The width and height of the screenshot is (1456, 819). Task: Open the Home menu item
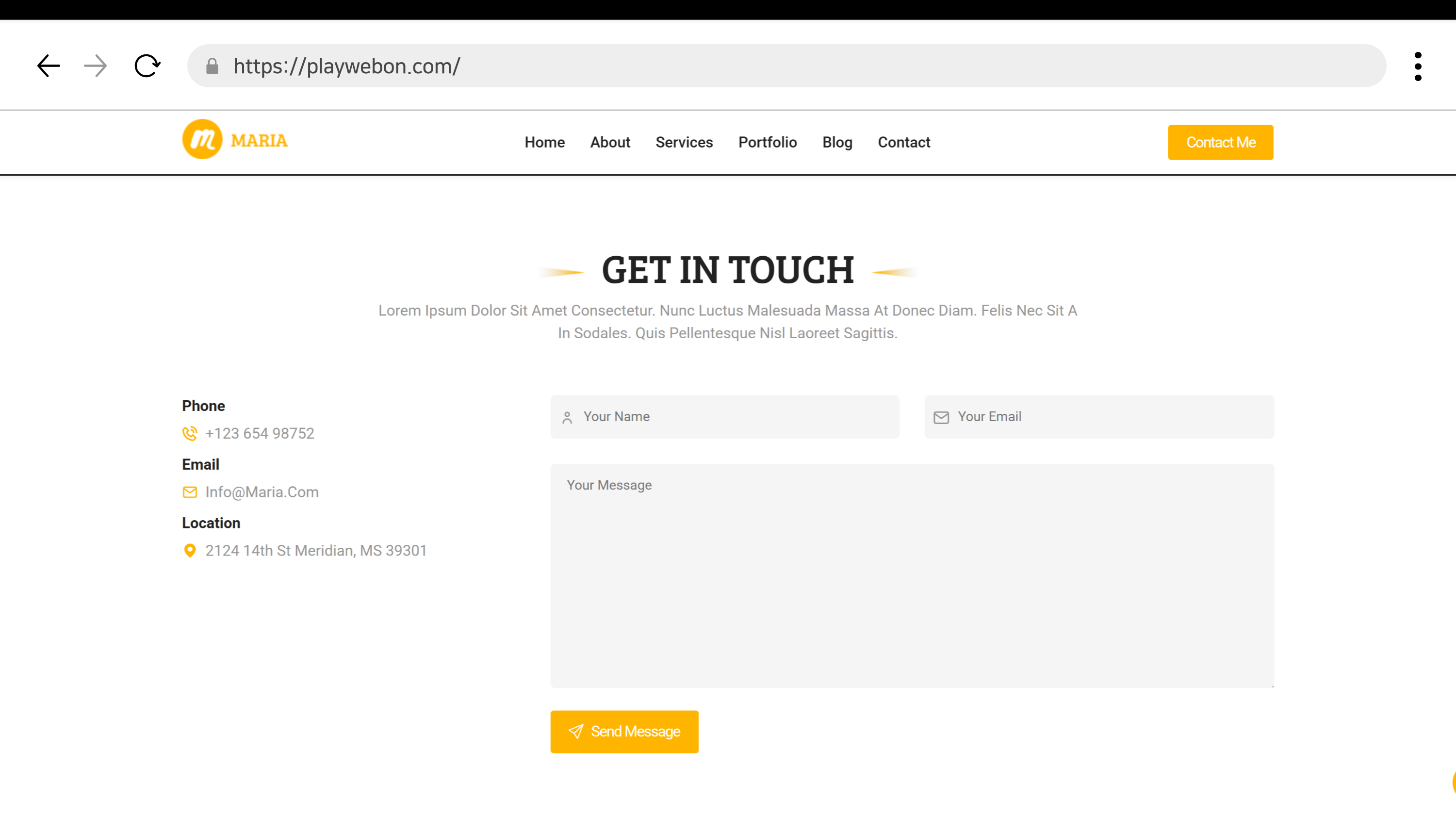tap(544, 143)
